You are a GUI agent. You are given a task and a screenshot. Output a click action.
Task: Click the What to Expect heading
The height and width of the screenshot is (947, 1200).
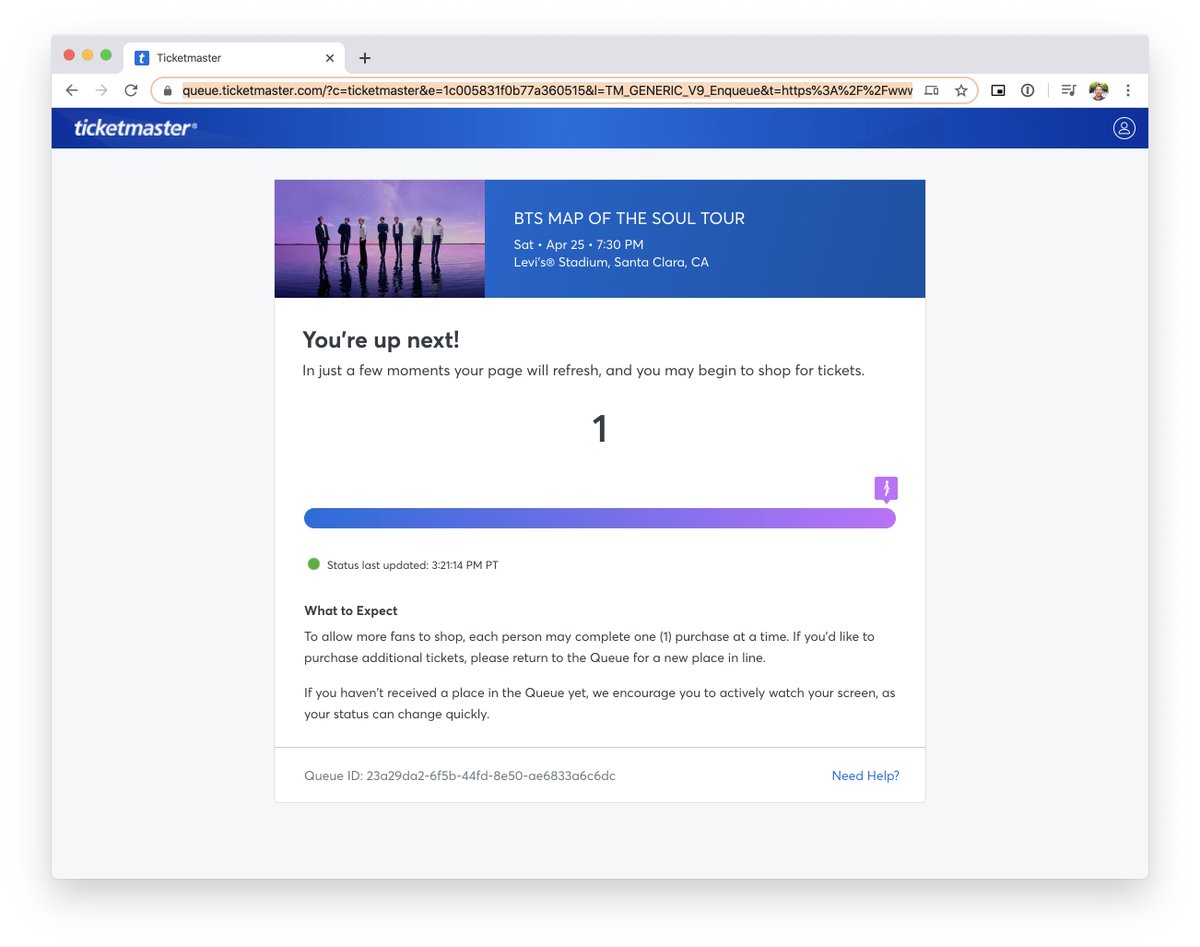click(351, 611)
